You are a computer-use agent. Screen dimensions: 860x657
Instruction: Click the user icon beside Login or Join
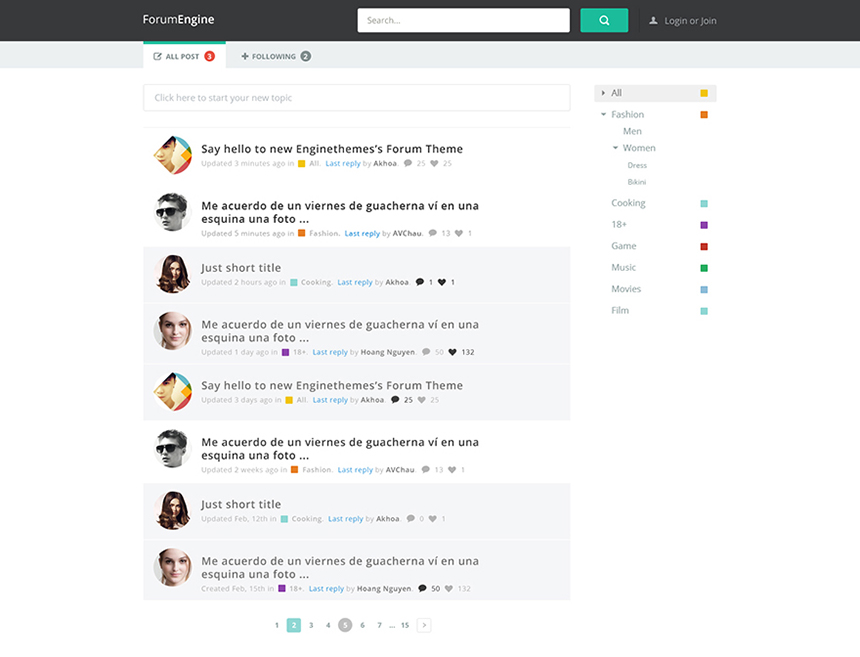point(653,20)
